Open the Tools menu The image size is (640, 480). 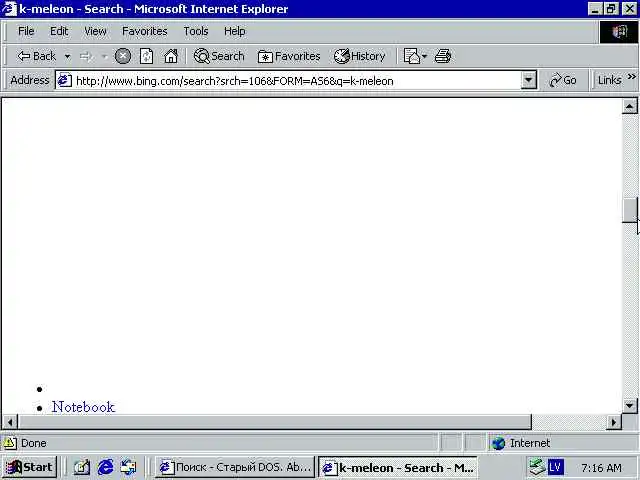point(196,31)
